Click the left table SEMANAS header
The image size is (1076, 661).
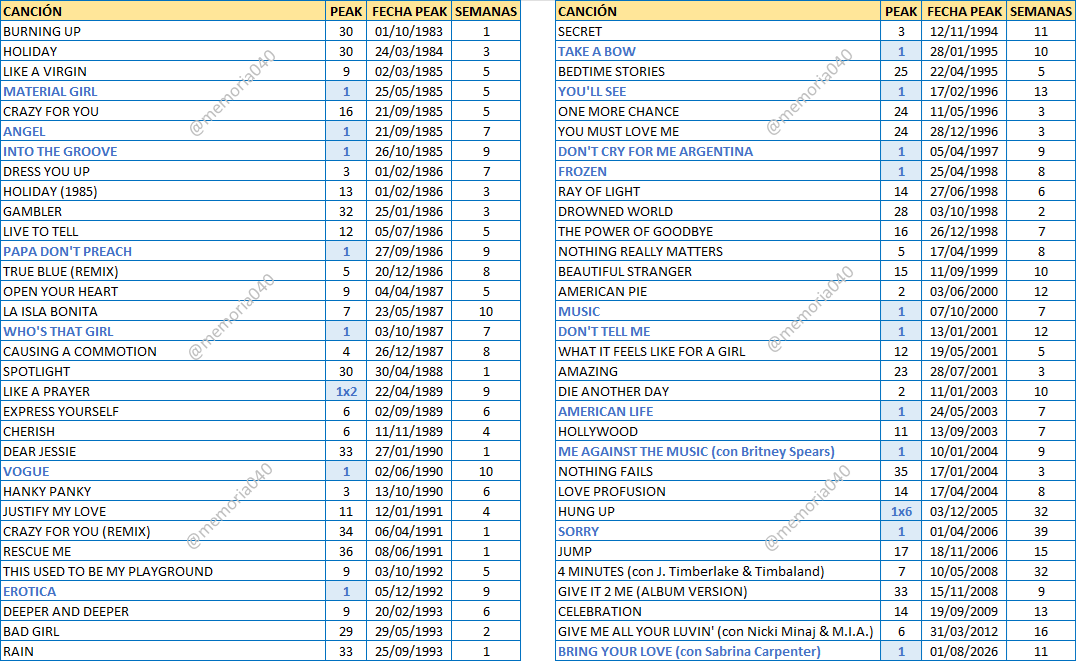(x=486, y=12)
